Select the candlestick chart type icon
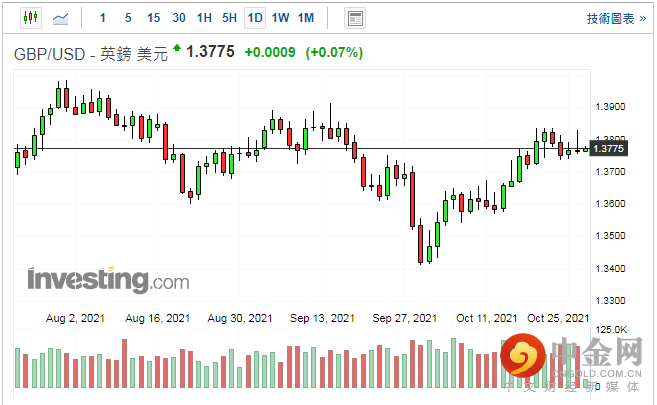The width and height of the screenshot is (657, 405). 30,18
